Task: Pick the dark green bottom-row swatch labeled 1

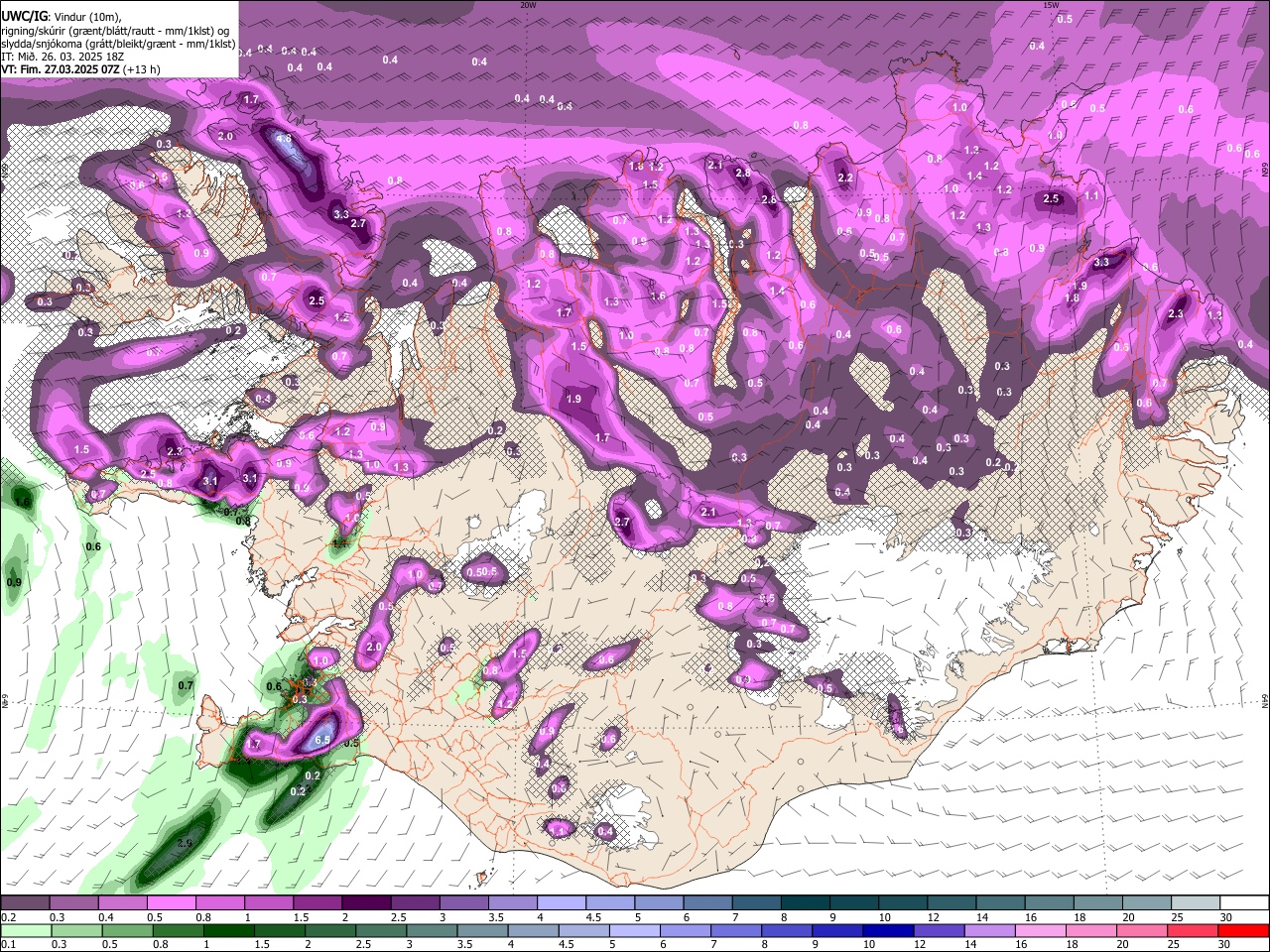Action: tap(228, 930)
